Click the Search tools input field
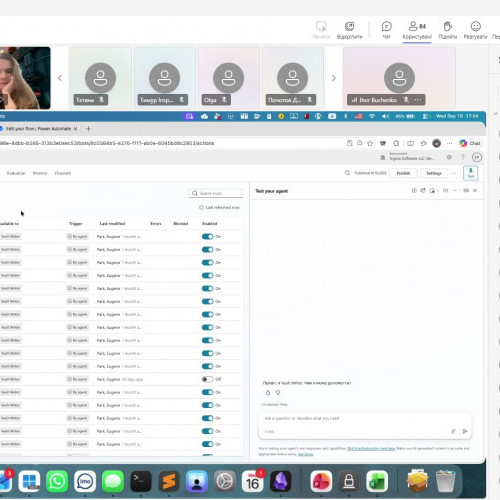Image resolution: width=500 pixels, height=500 pixels. pos(216,193)
